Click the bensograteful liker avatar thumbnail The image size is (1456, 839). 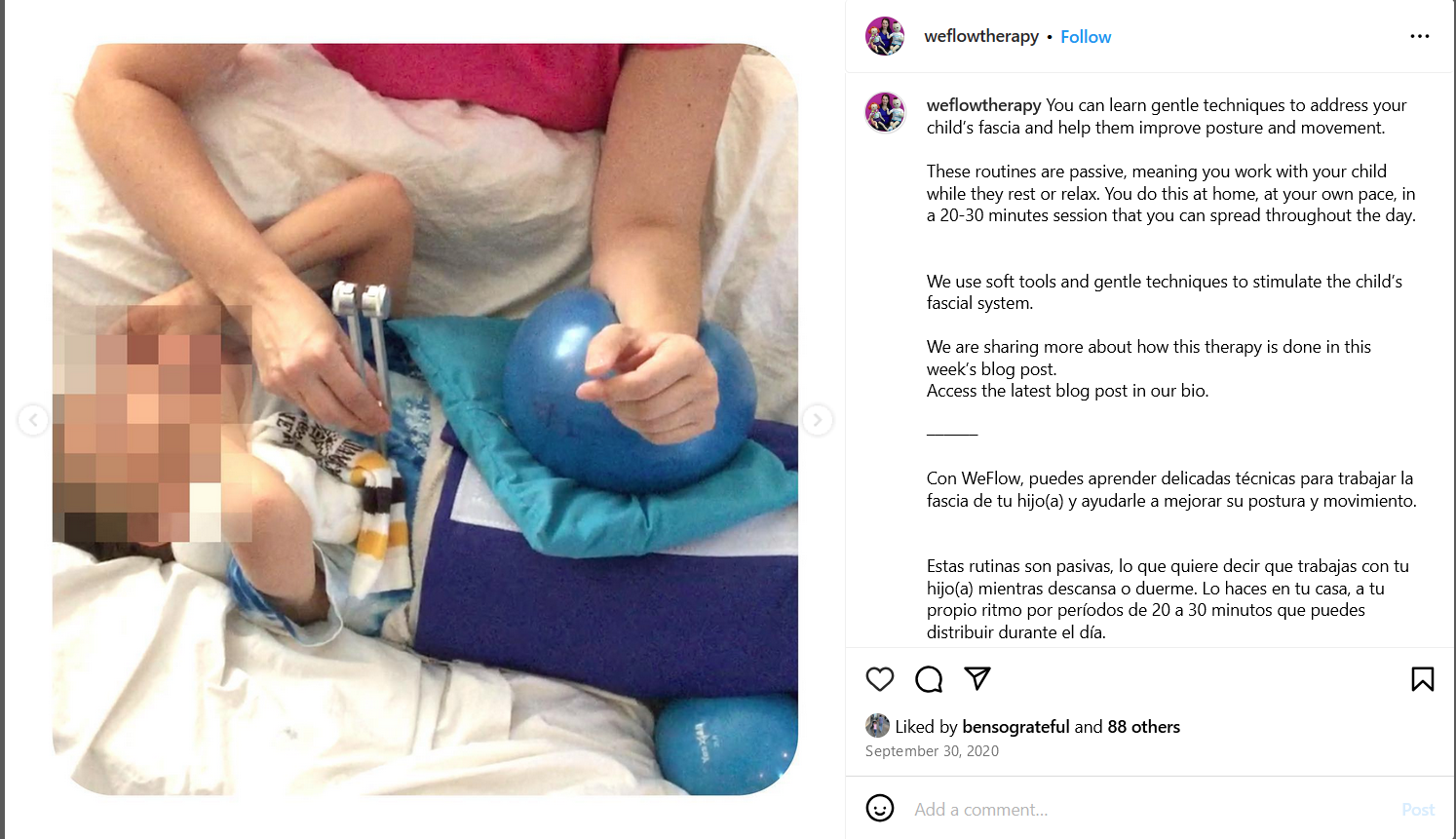click(877, 726)
